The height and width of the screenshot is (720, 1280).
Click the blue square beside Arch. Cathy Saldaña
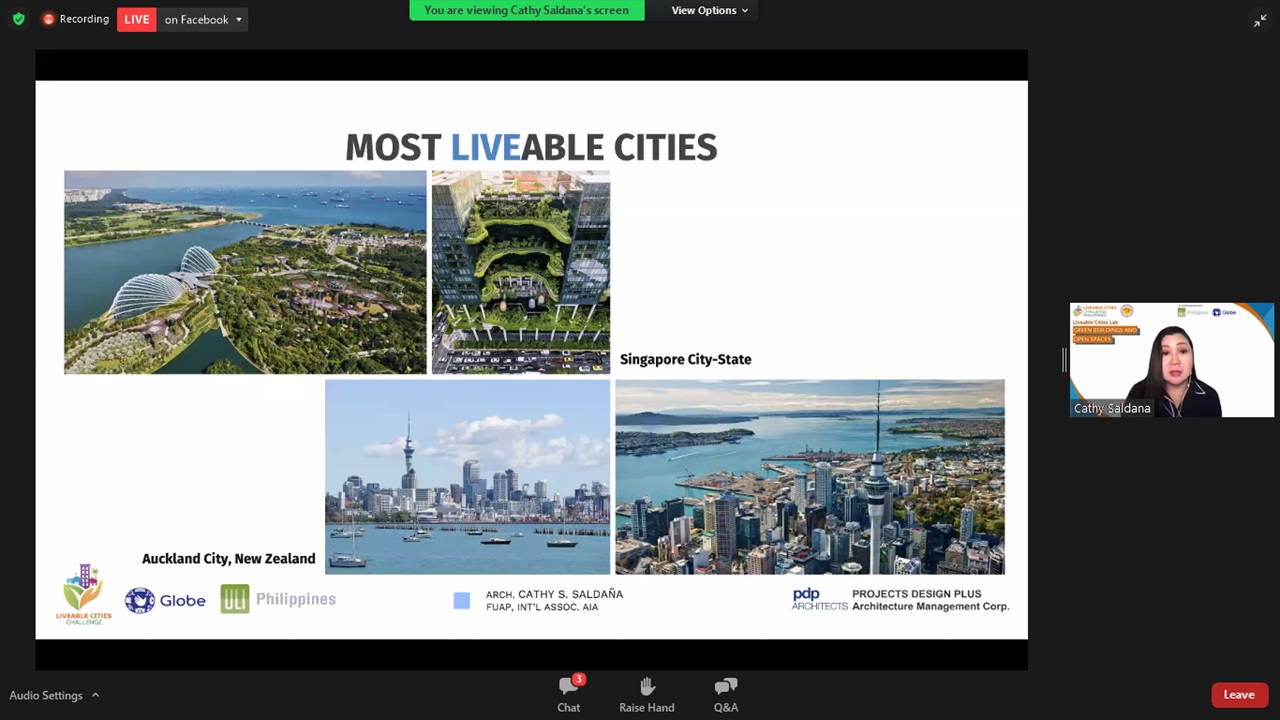[461, 600]
